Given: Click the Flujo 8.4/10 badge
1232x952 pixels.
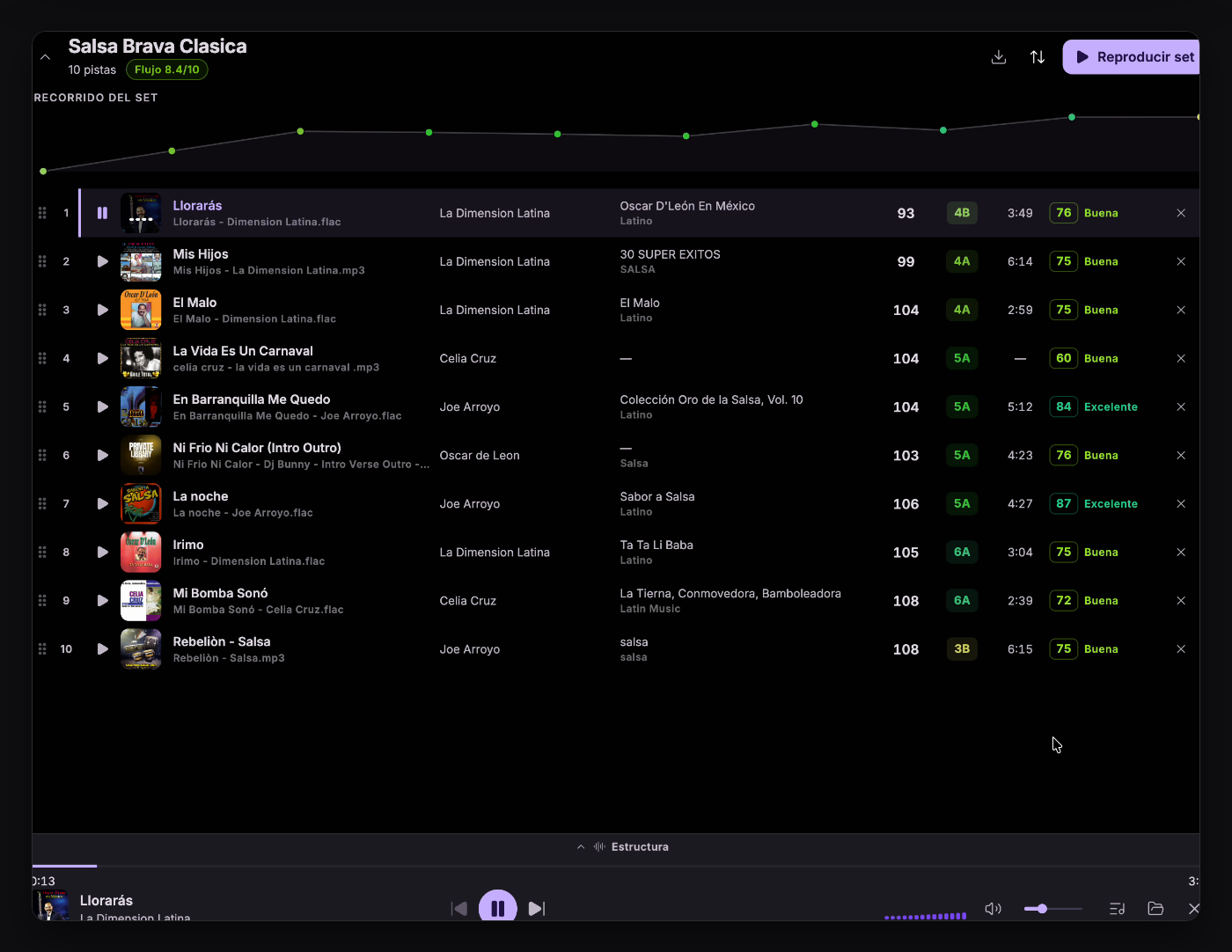Looking at the screenshot, I should coord(167,70).
